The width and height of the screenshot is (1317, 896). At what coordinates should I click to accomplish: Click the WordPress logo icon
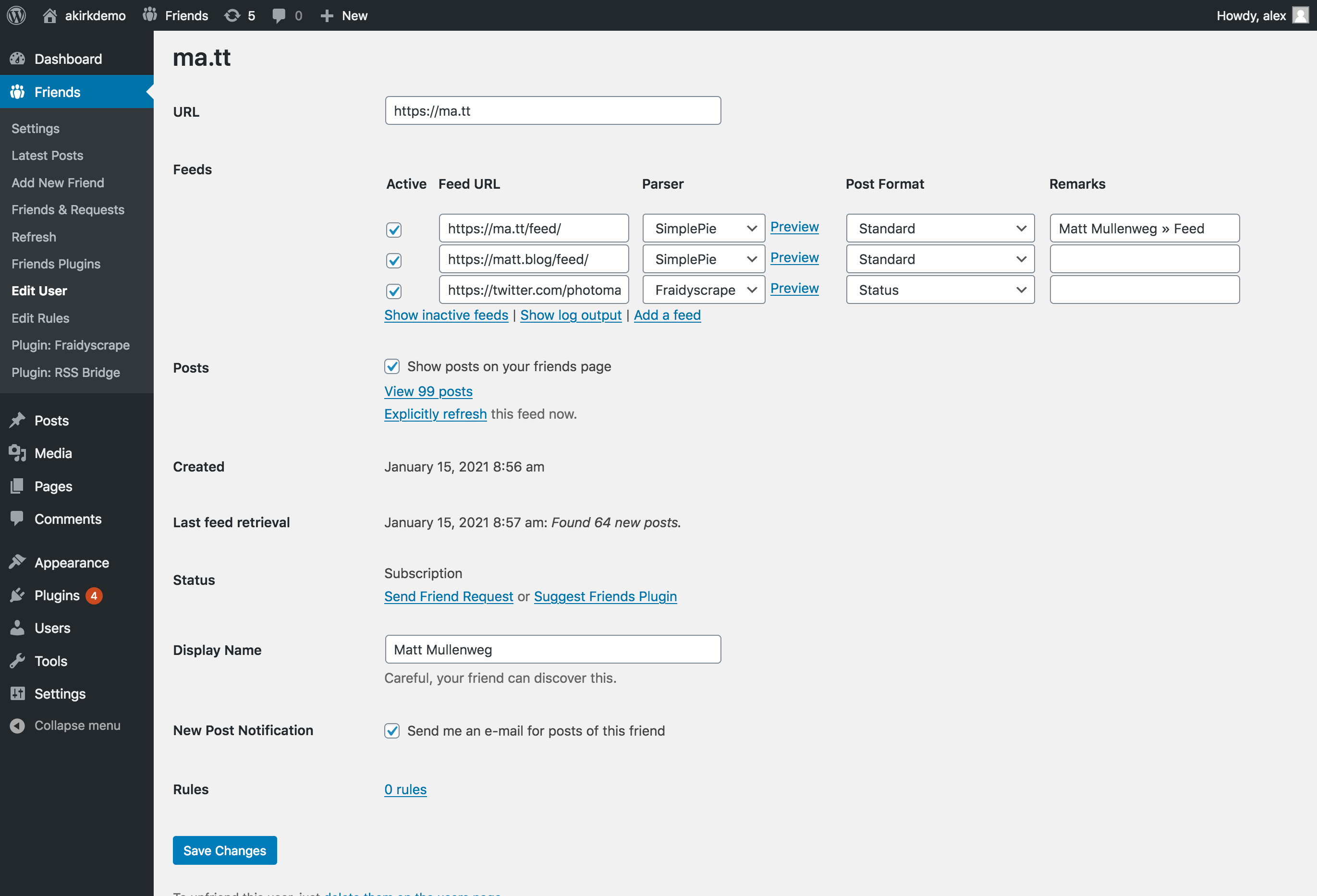(16, 15)
